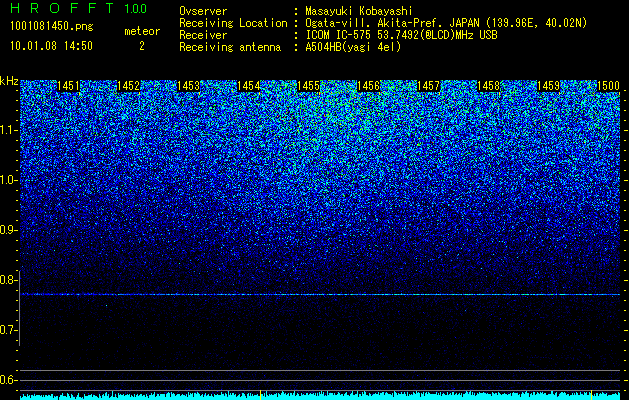The width and height of the screenshot is (629, 400).
Task: Click the Ovserver label
Action: pos(203,11)
